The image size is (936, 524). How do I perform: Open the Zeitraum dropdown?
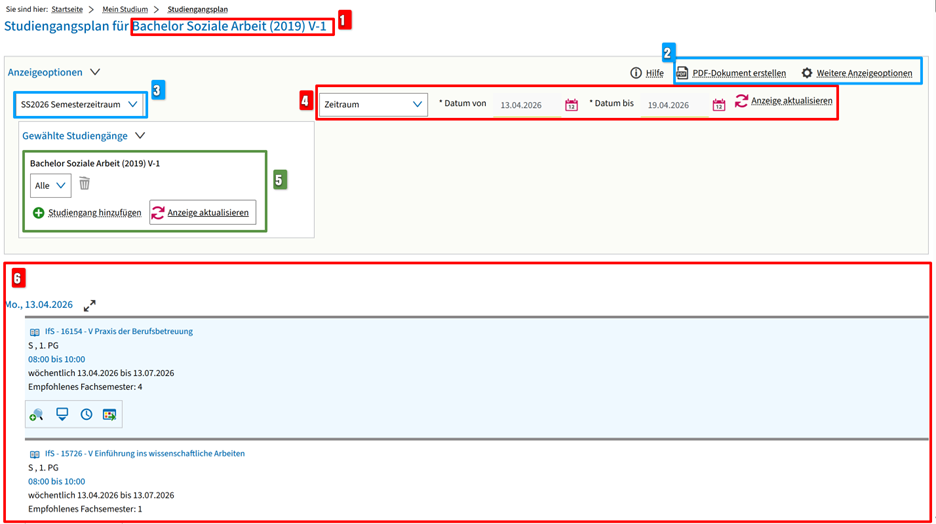[x=372, y=104]
